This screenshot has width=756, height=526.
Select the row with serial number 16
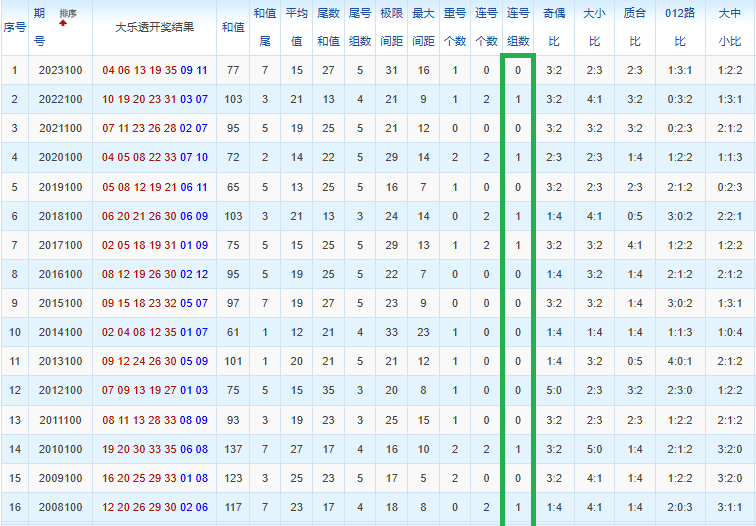(378, 507)
